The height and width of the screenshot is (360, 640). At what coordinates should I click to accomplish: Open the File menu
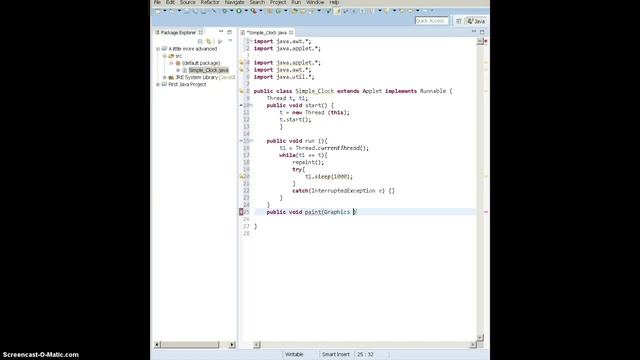tap(157, 2)
